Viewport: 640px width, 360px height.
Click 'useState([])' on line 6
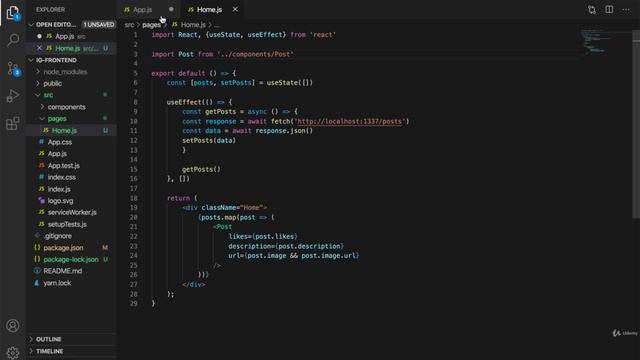290,83
